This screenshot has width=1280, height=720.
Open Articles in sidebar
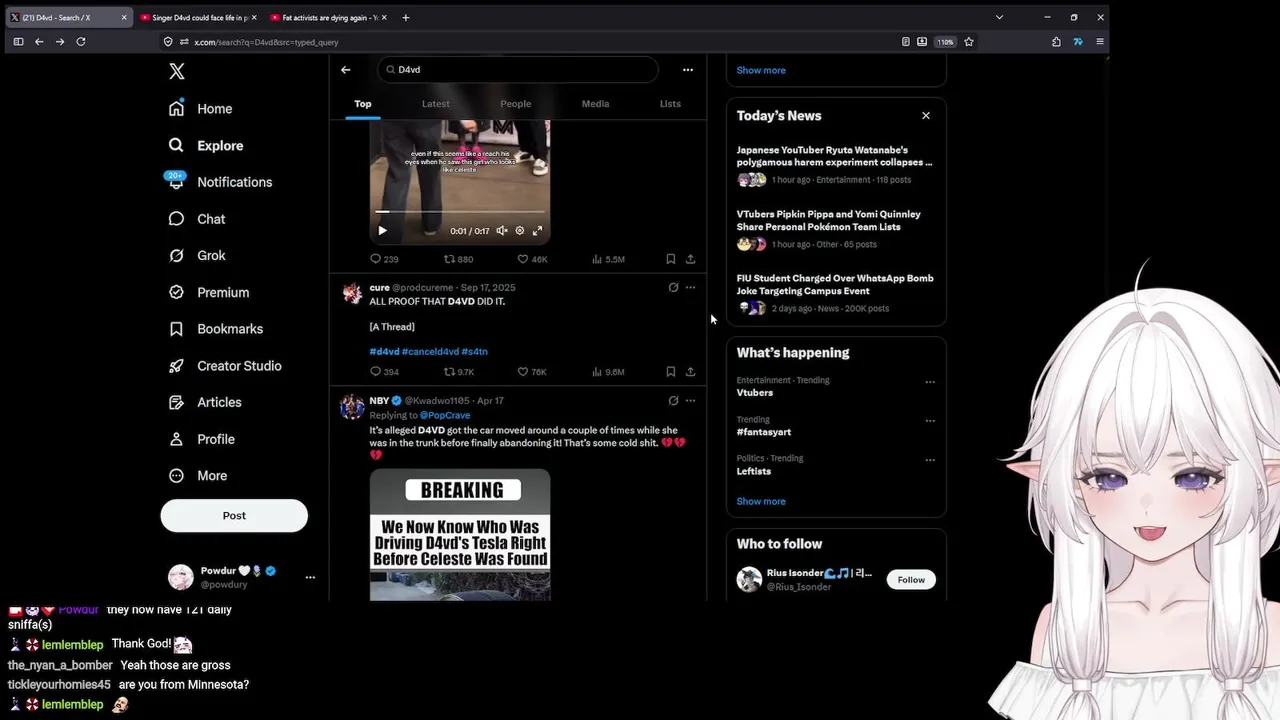[x=205, y=402]
